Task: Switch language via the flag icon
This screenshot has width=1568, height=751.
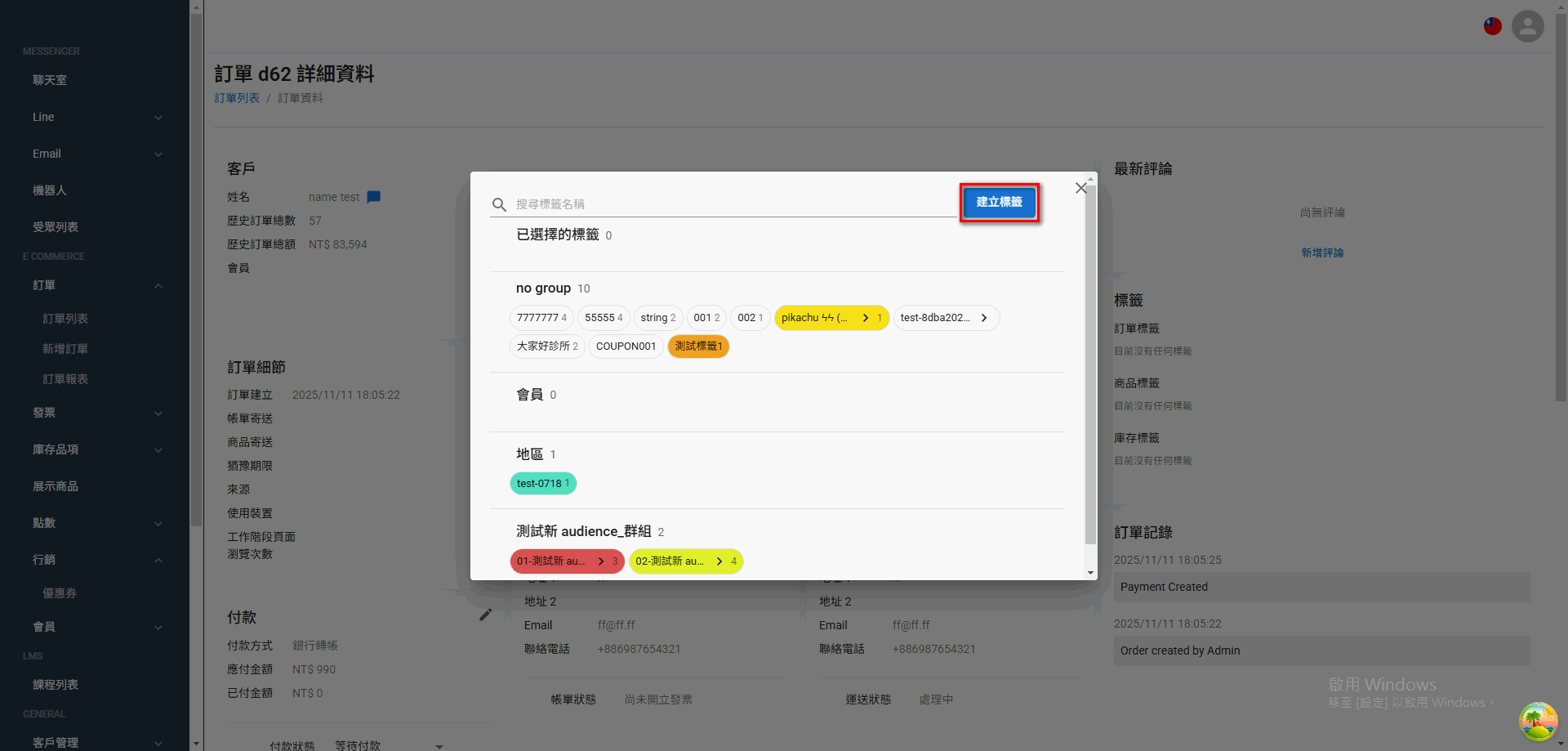Action: [x=1493, y=26]
